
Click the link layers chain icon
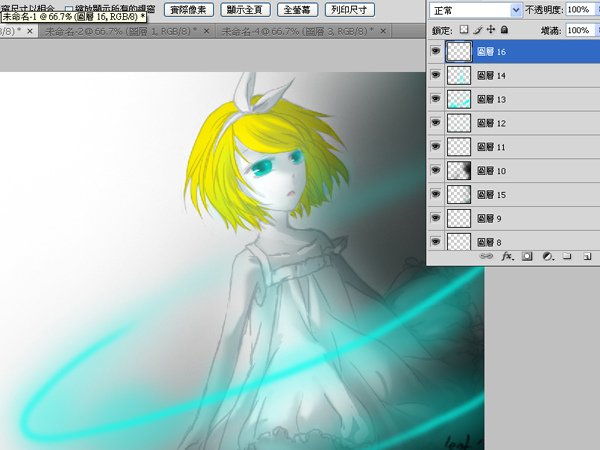pyautogui.click(x=486, y=256)
